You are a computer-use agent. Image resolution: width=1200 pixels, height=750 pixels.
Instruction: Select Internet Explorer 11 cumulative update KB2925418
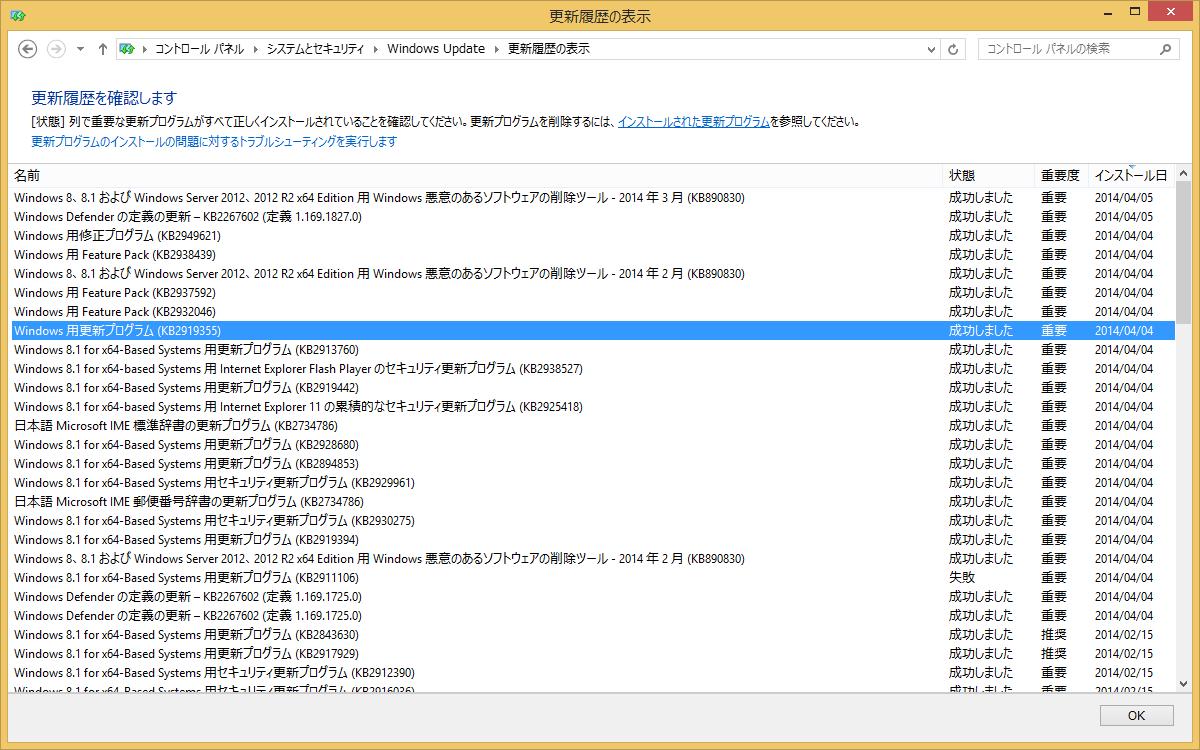tap(593, 407)
